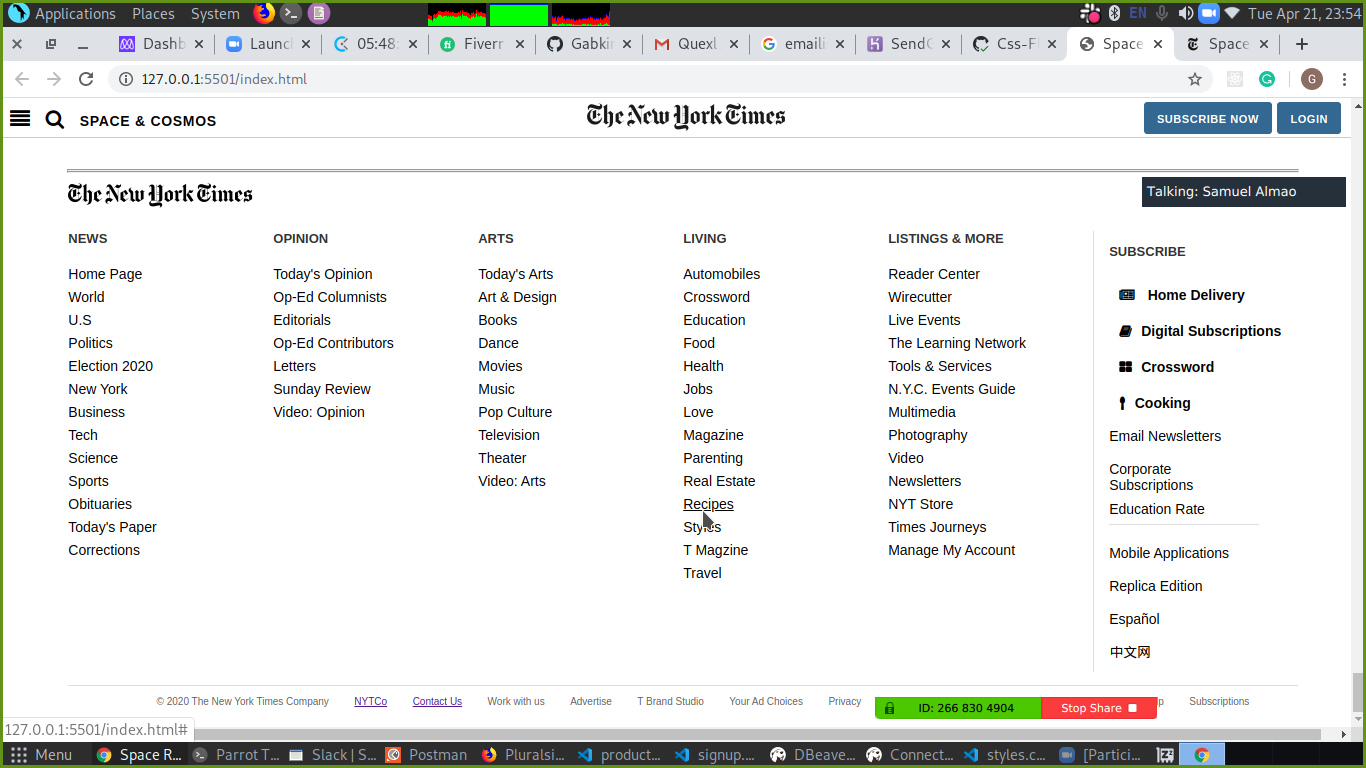
Task: Open the taskbar Menu button
Action: pos(40,755)
